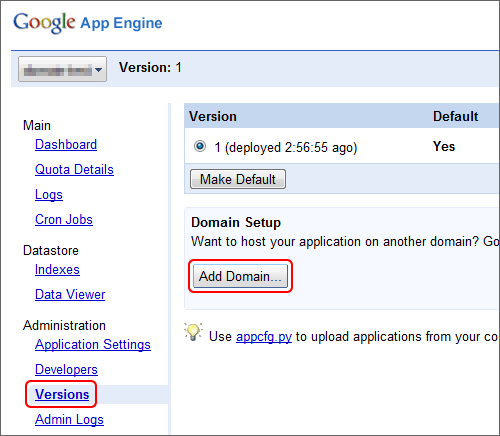View Cron Jobs
500x436 pixels.
[64, 220]
